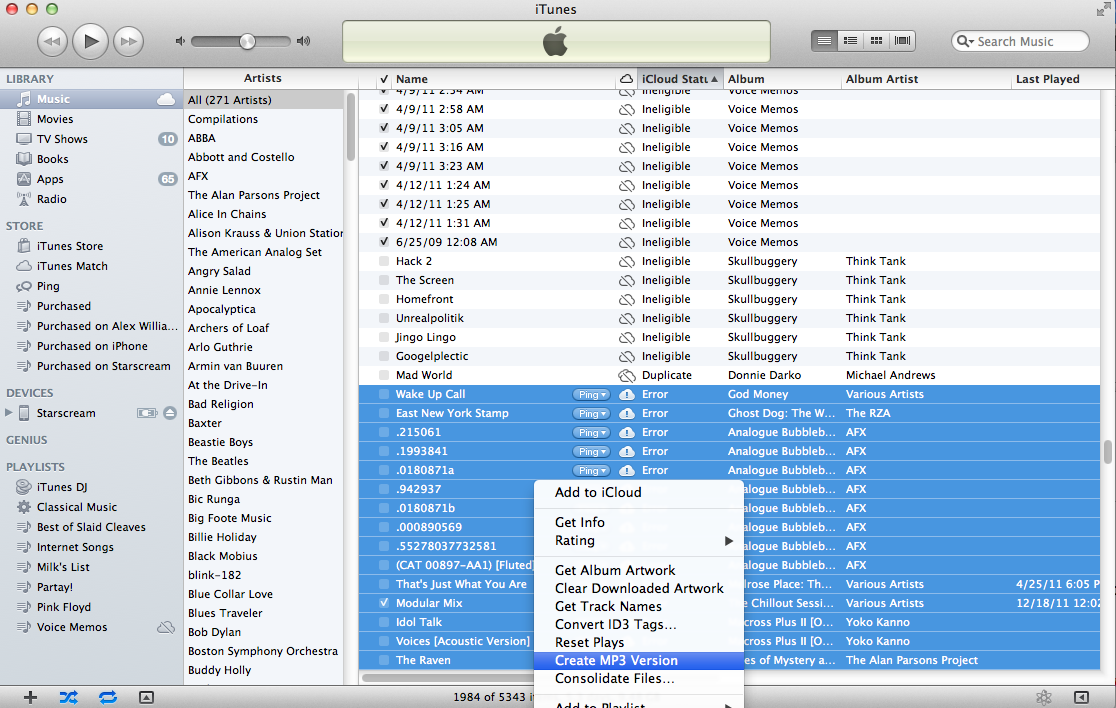
Task: Select Get Info in context menu
Action: [x=580, y=522]
